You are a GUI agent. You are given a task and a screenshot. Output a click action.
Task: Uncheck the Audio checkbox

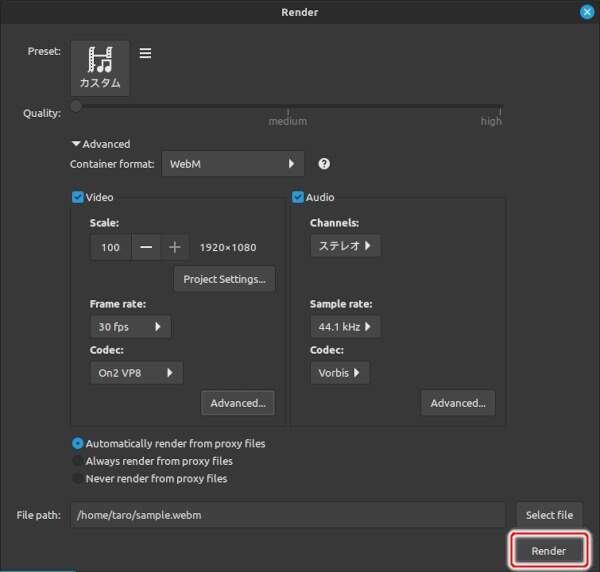point(298,197)
